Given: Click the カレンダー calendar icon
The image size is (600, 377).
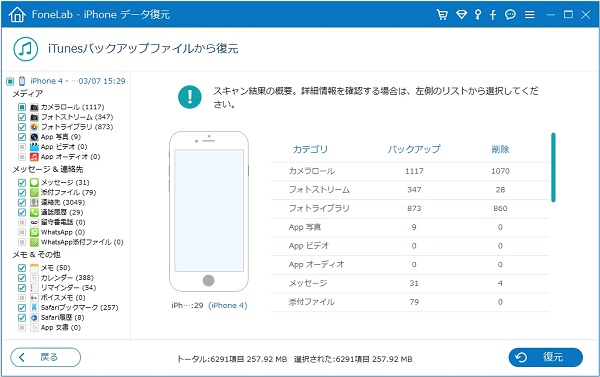Looking at the screenshot, I should click(34, 278).
